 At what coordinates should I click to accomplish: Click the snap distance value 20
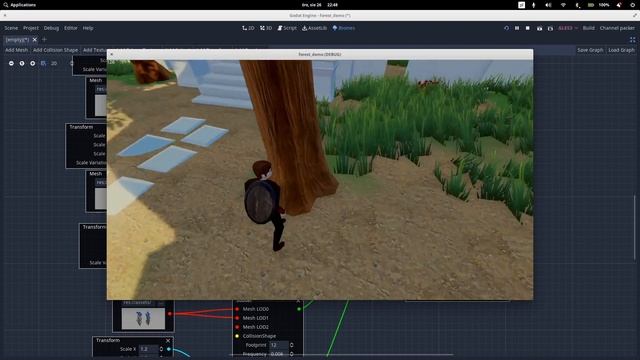54,63
